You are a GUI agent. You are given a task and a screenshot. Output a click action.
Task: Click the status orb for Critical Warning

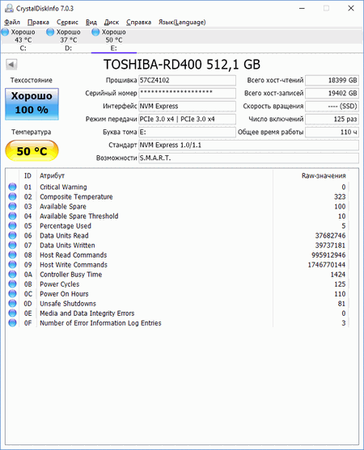[13, 187]
